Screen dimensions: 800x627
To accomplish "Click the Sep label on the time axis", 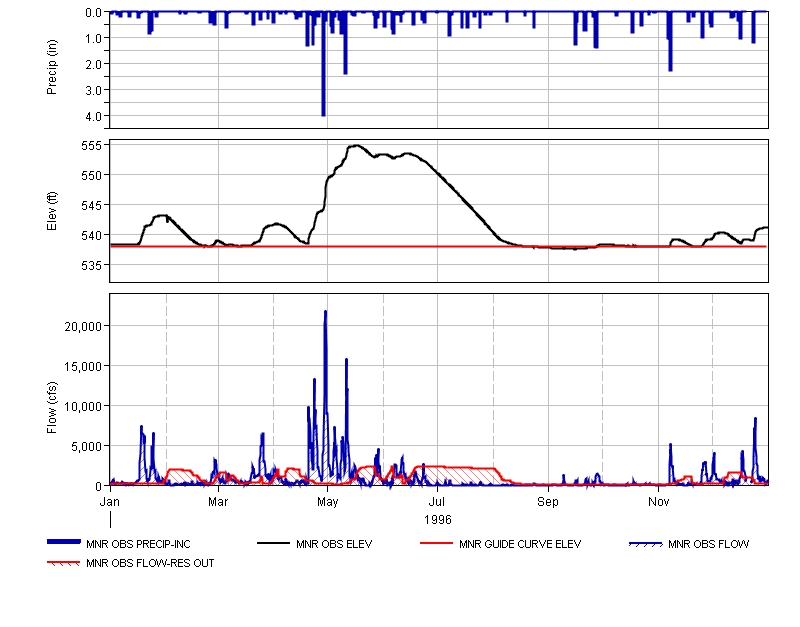I will 548,499.
